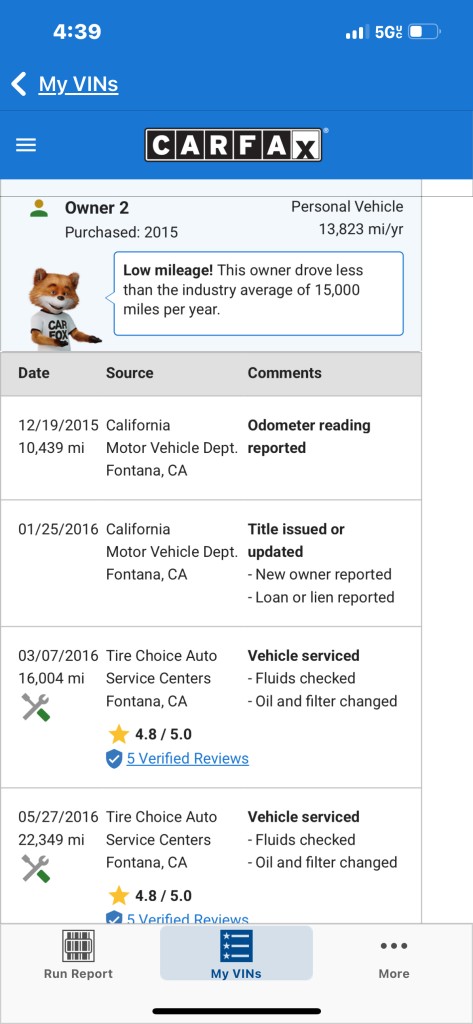Screen dimensions: 473x1024
Task: Tap wrench icon for 05/27/2016 service
Action: (35, 869)
